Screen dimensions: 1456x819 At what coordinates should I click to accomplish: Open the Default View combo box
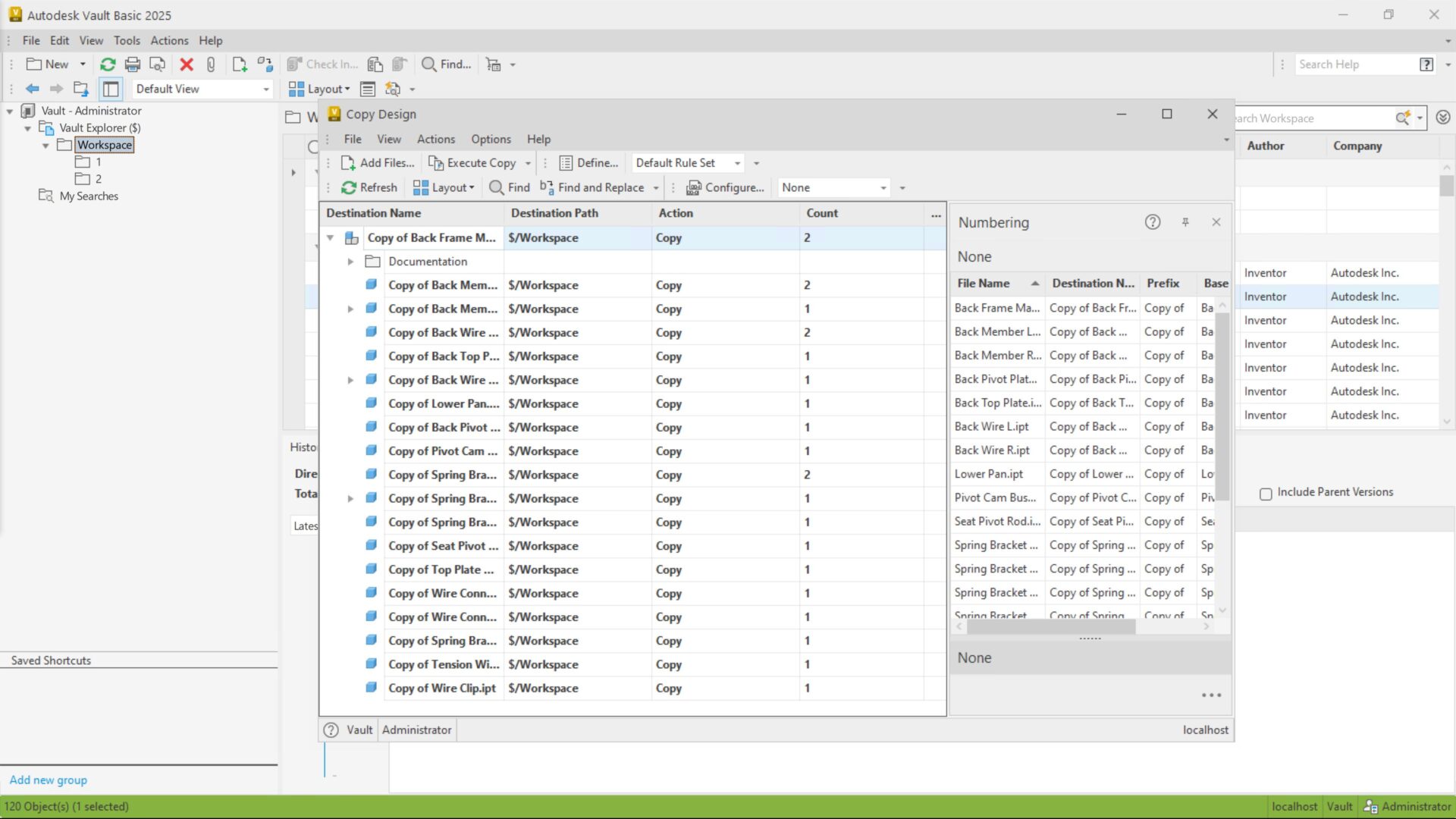(x=202, y=89)
